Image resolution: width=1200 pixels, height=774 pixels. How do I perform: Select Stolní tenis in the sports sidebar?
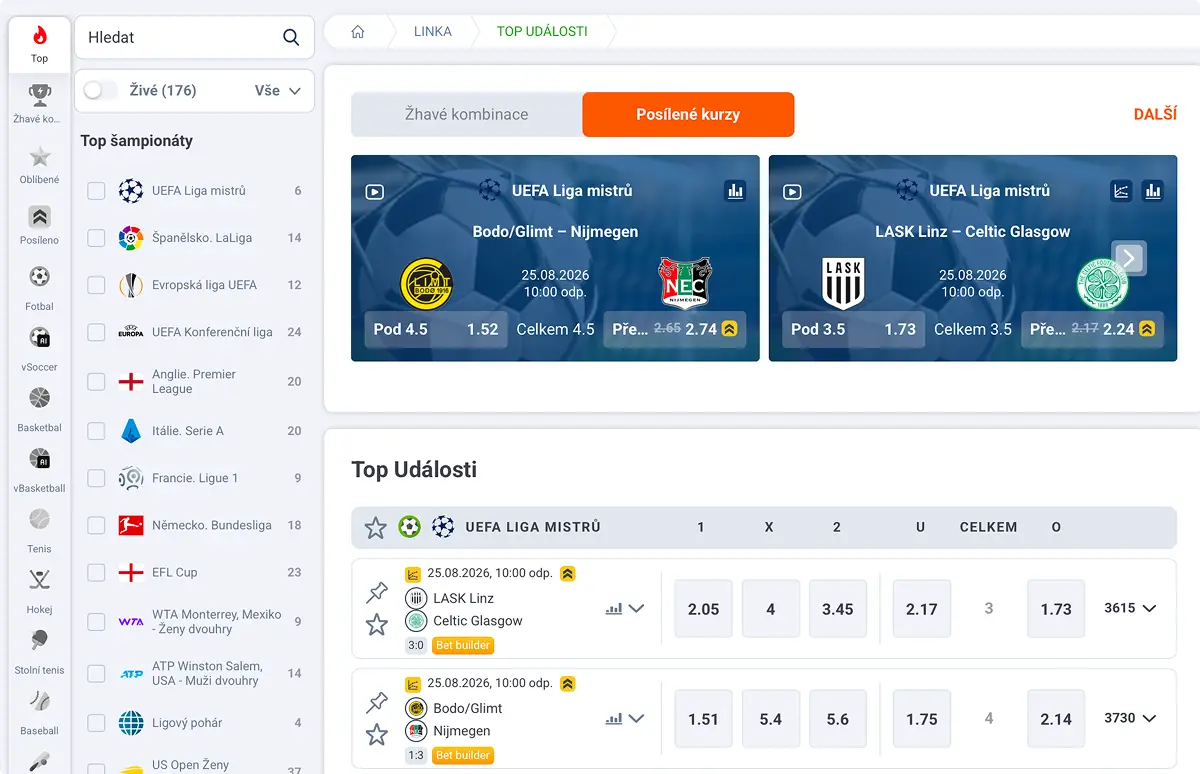[x=40, y=652]
